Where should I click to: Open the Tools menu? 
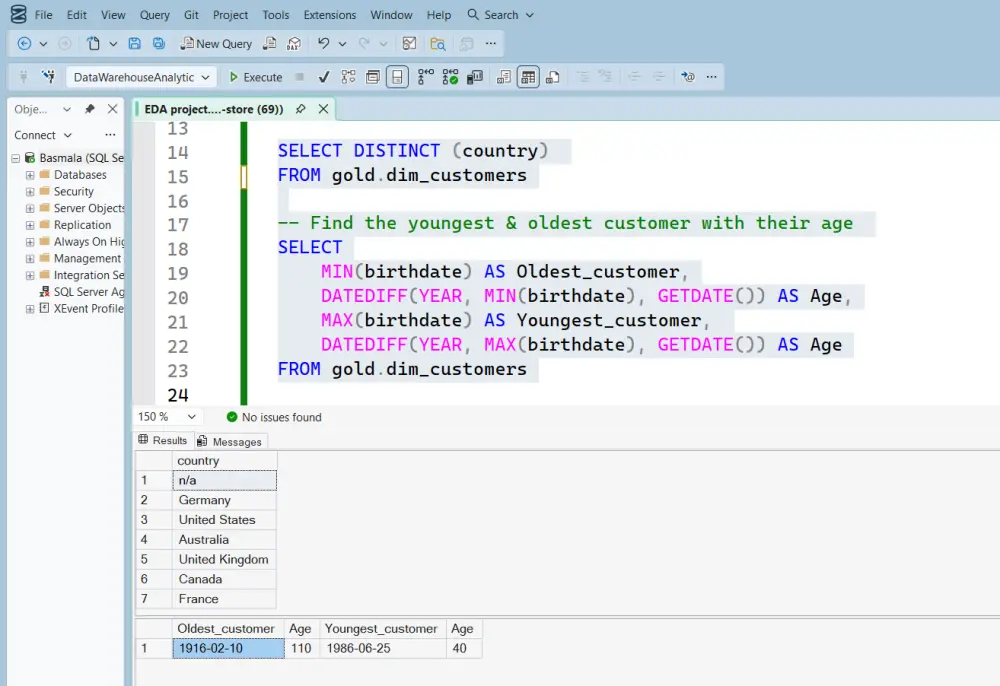point(276,15)
